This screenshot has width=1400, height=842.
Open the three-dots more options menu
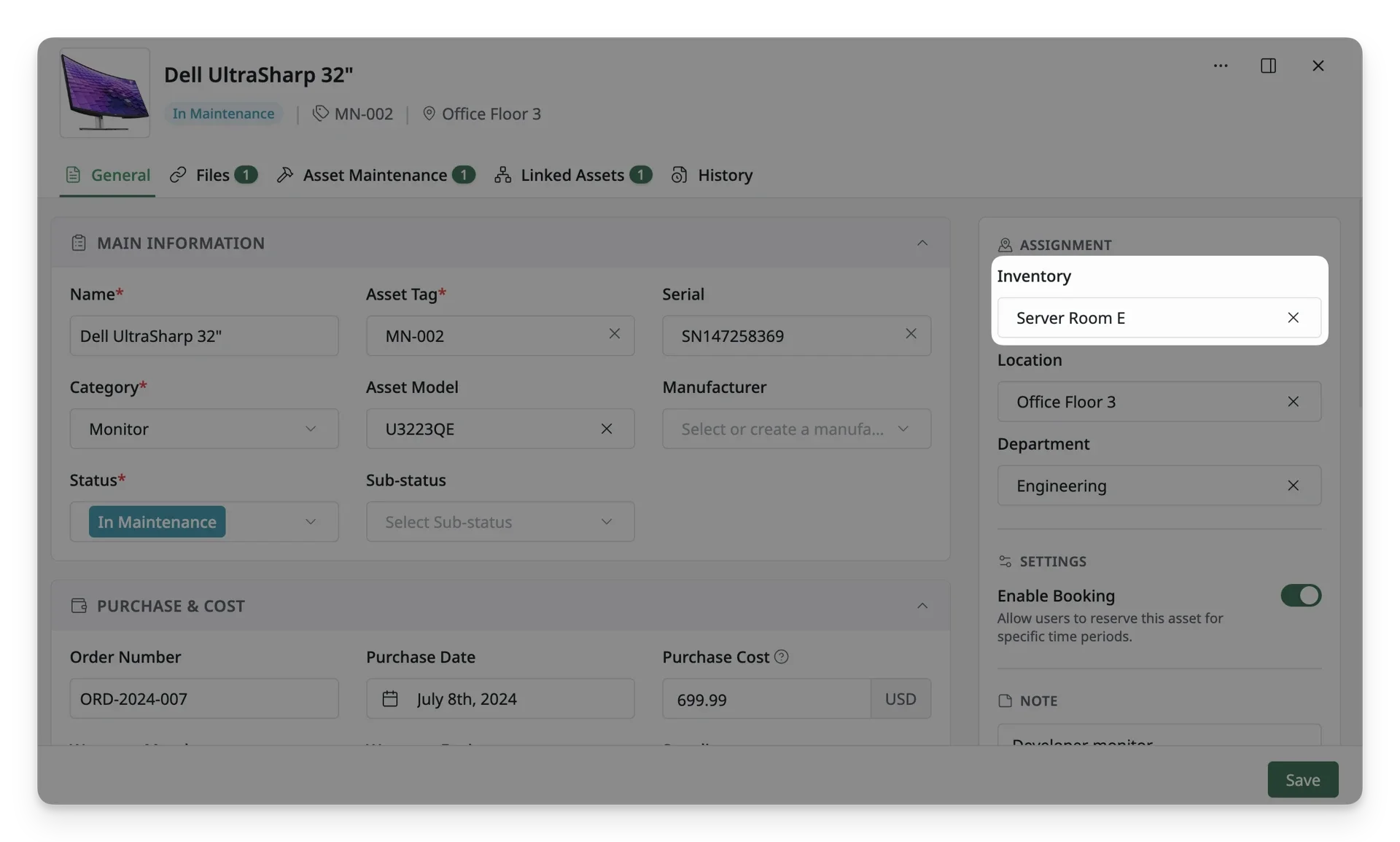coord(1220,66)
